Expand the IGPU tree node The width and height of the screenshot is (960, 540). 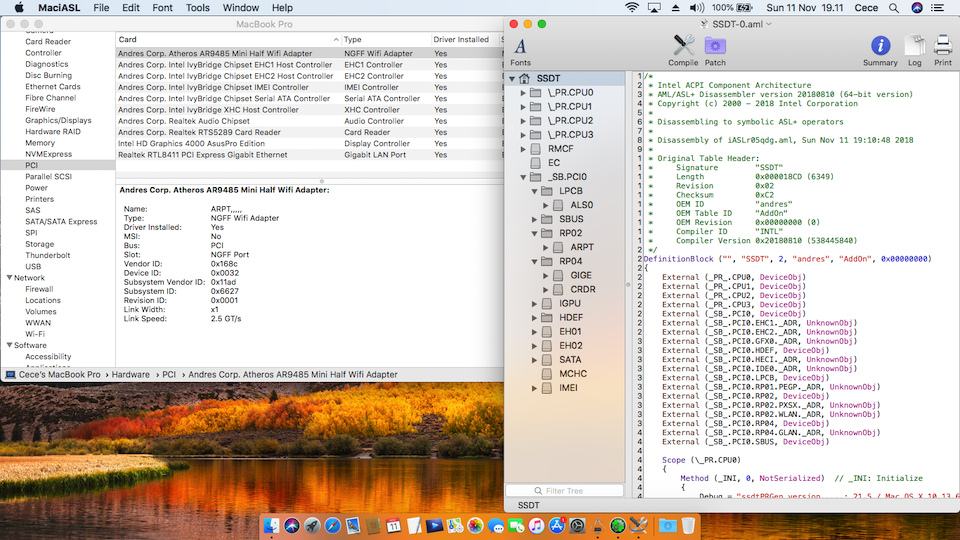click(x=534, y=304)
